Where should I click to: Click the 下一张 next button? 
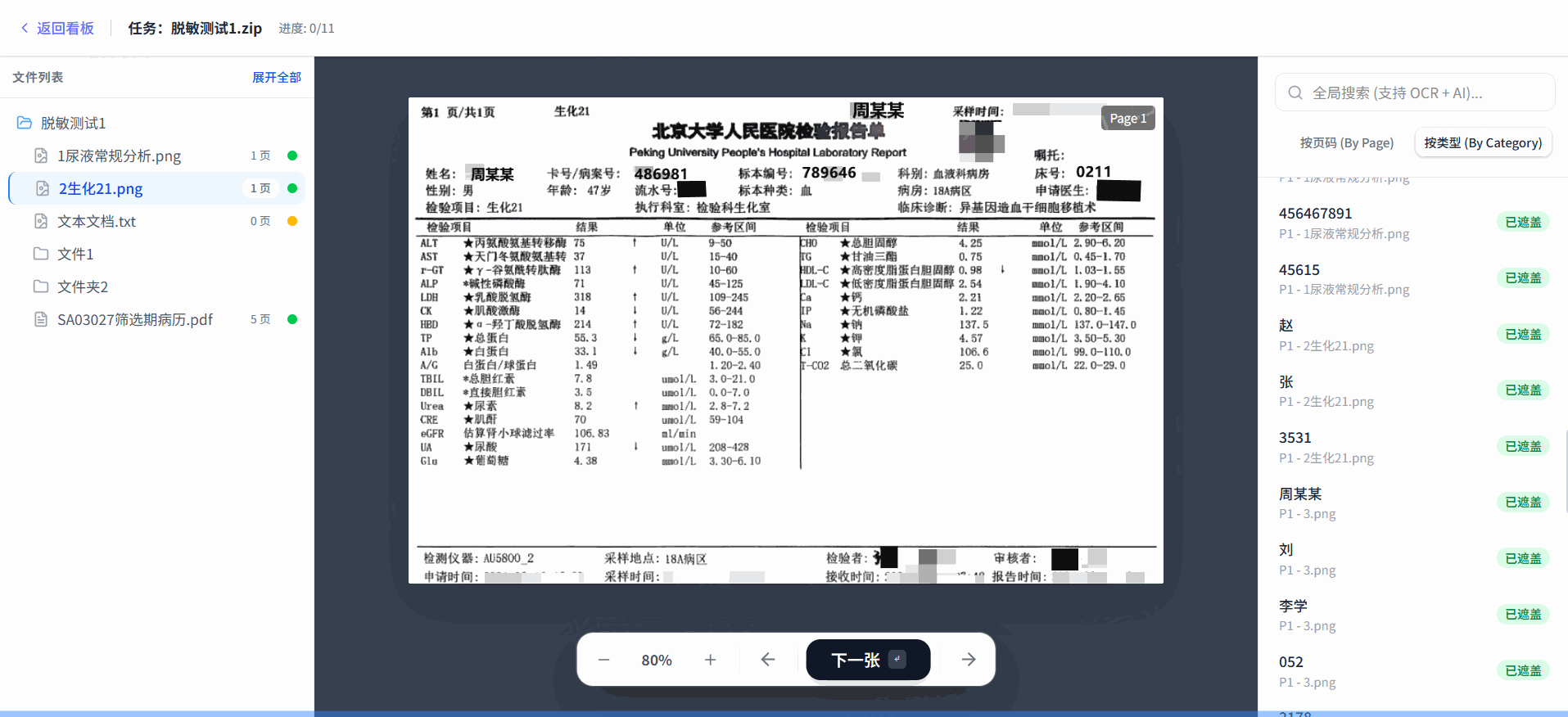pyautogui.click(x=868, y=660)
